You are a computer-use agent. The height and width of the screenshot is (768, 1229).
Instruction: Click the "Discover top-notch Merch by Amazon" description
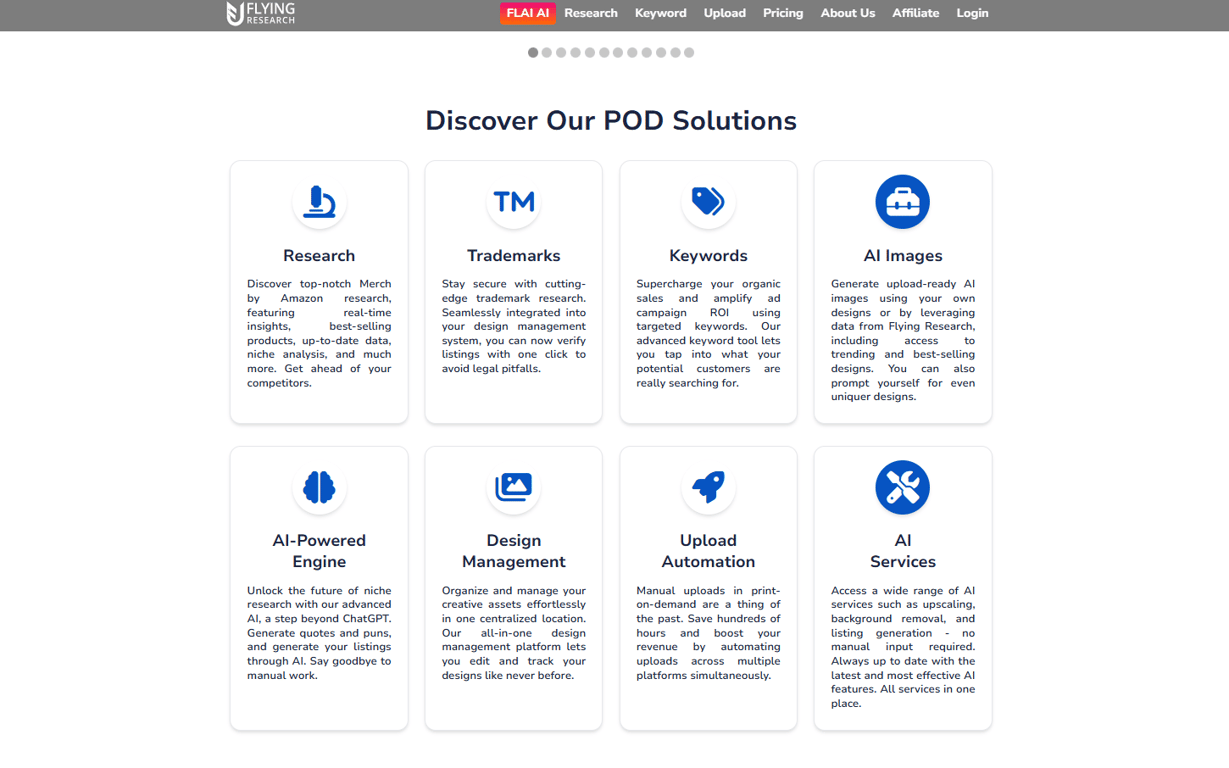tap(319, 333)
